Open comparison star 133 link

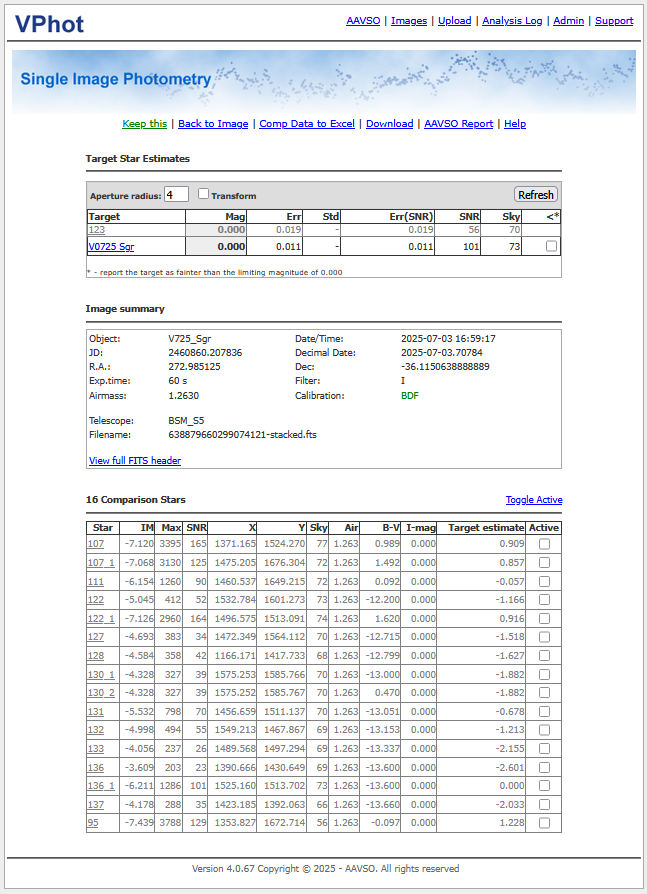click(x=96, y=749)
